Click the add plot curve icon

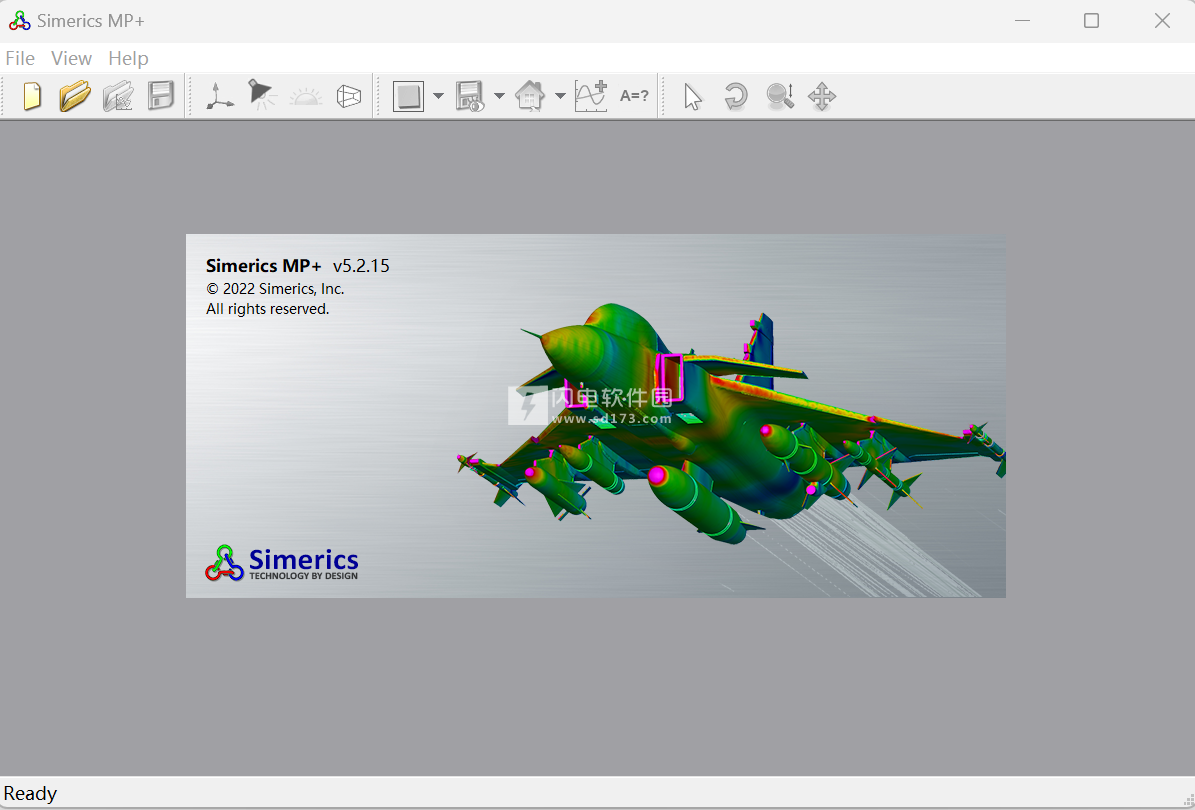(591, 96)
